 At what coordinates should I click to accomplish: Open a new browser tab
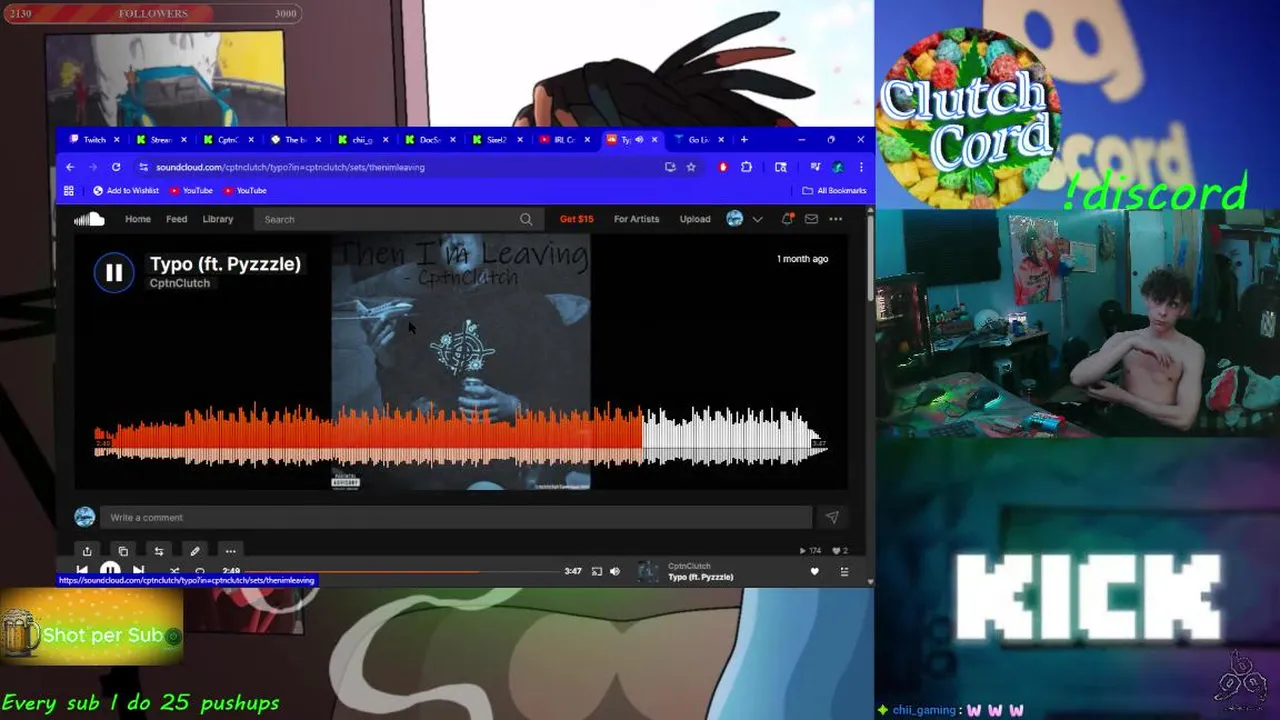coord(744,140)
